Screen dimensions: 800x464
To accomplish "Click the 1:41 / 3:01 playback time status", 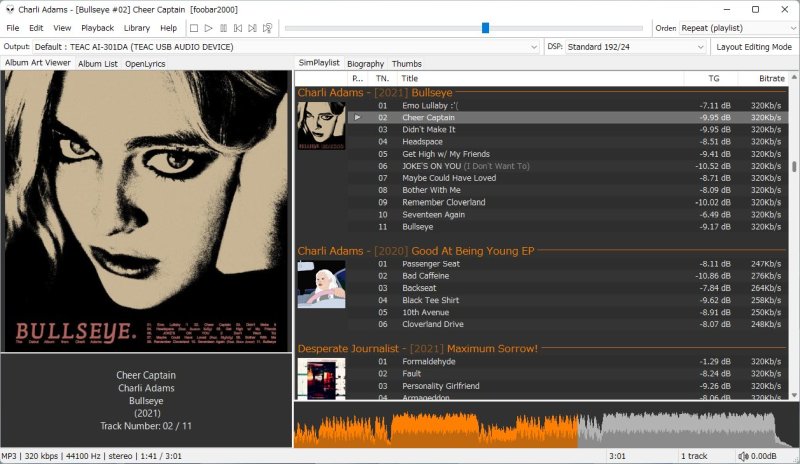I will point(161,456).
